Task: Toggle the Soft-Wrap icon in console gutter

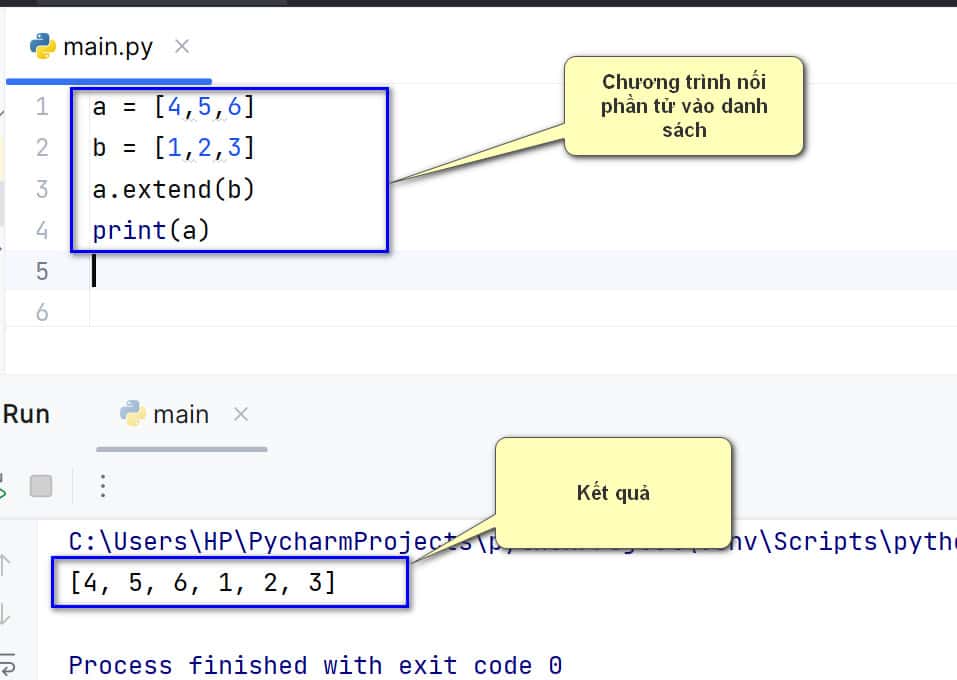Action: pyautogui.click(x=6, y=661)
